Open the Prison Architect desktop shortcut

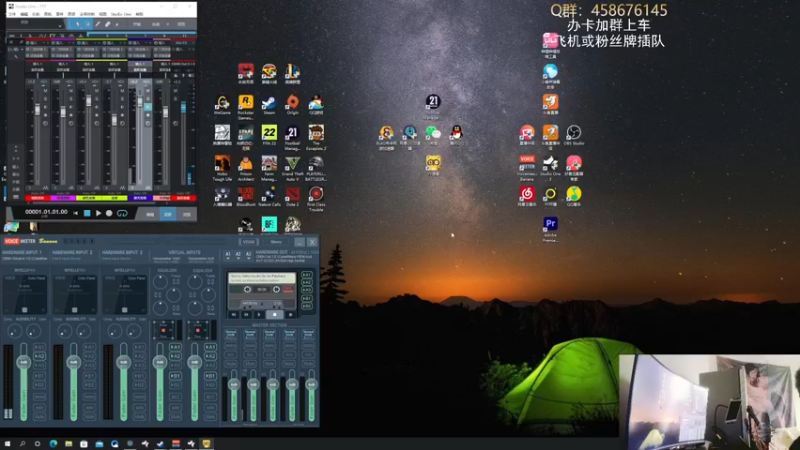point(245,169)
